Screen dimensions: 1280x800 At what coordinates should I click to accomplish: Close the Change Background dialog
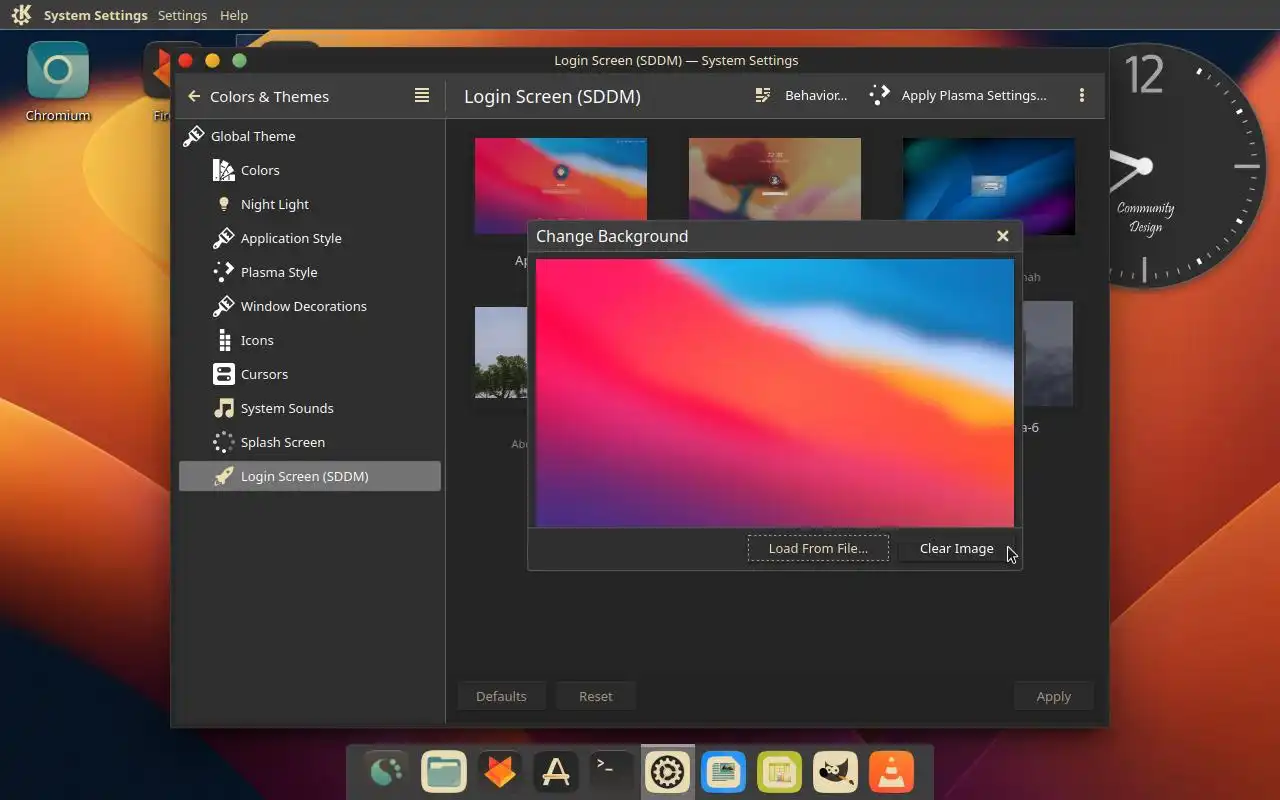[x=1002, y=236]
